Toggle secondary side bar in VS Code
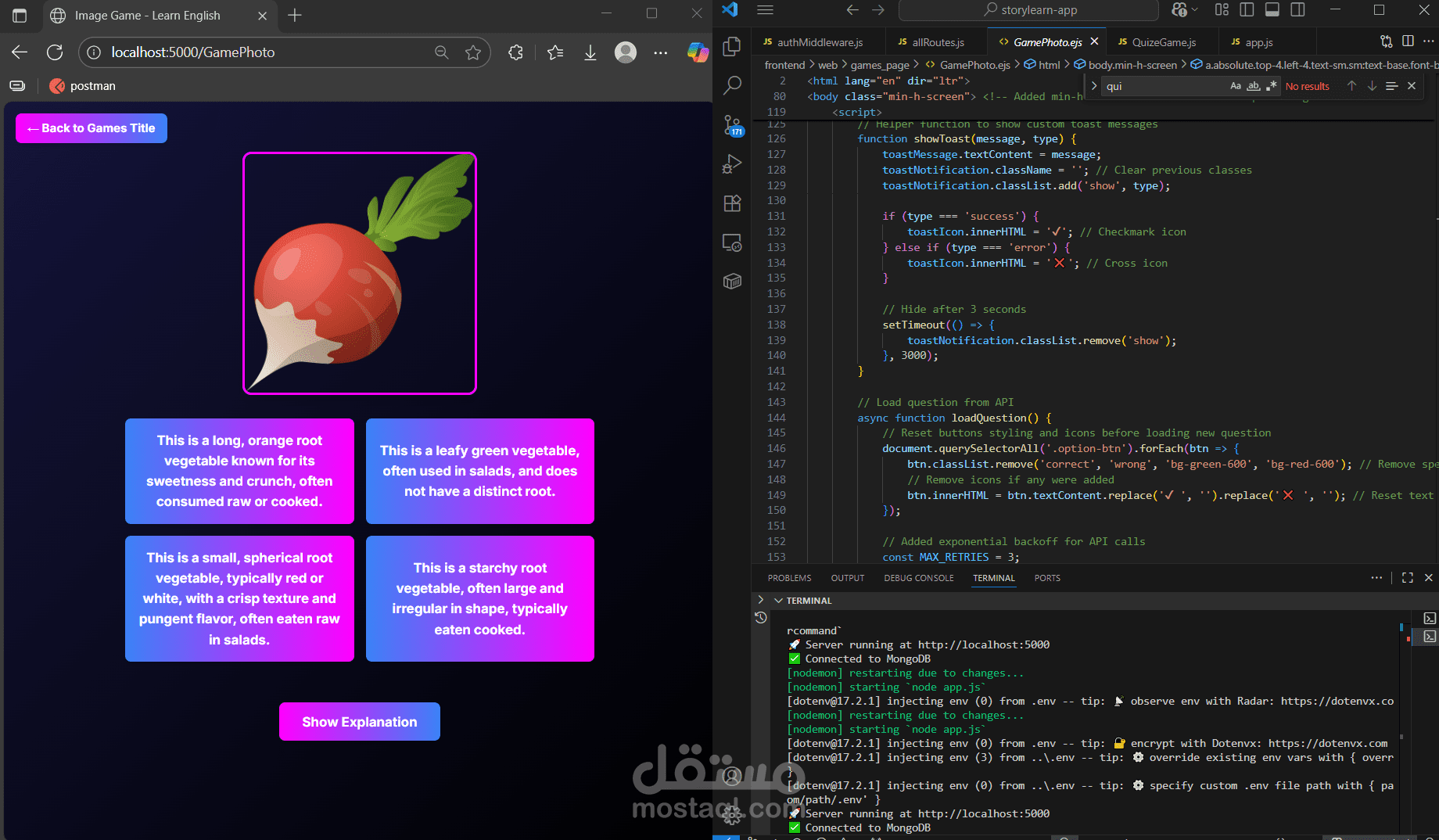This screenshot has width=1439, height=840. (1298, 10)
